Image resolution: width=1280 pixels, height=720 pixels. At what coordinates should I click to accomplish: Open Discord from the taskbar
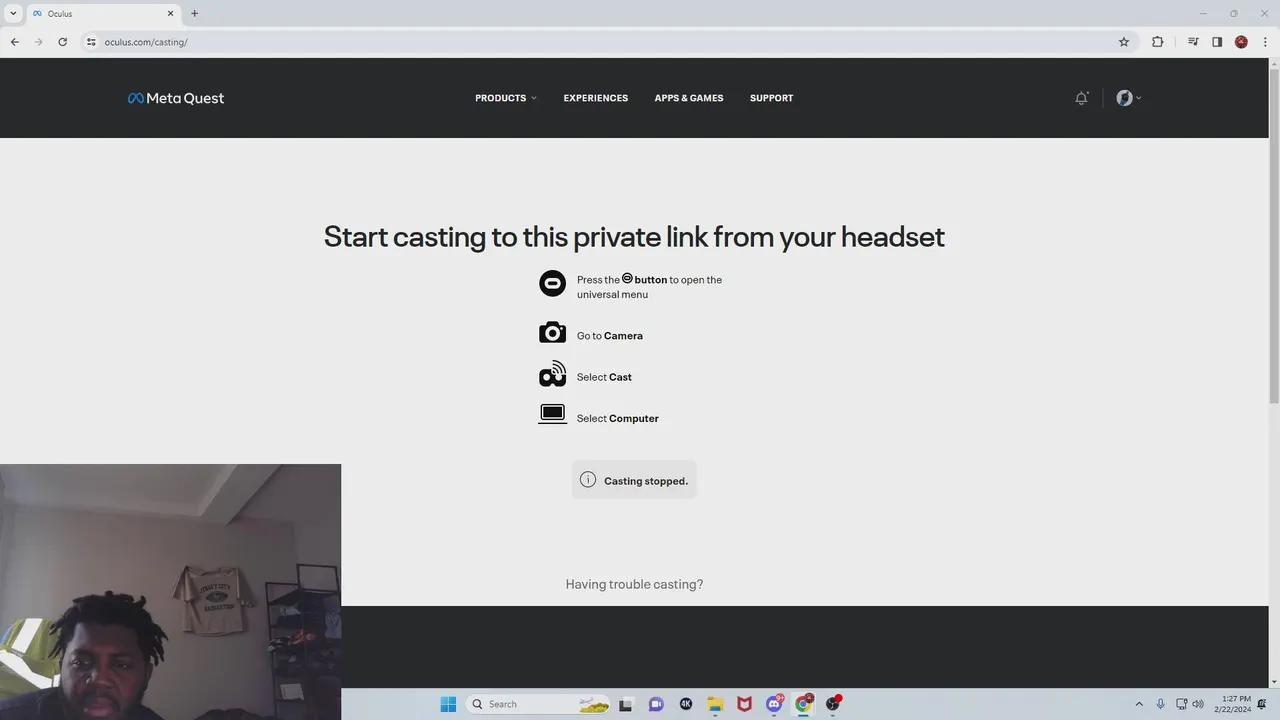click(774, 704)
